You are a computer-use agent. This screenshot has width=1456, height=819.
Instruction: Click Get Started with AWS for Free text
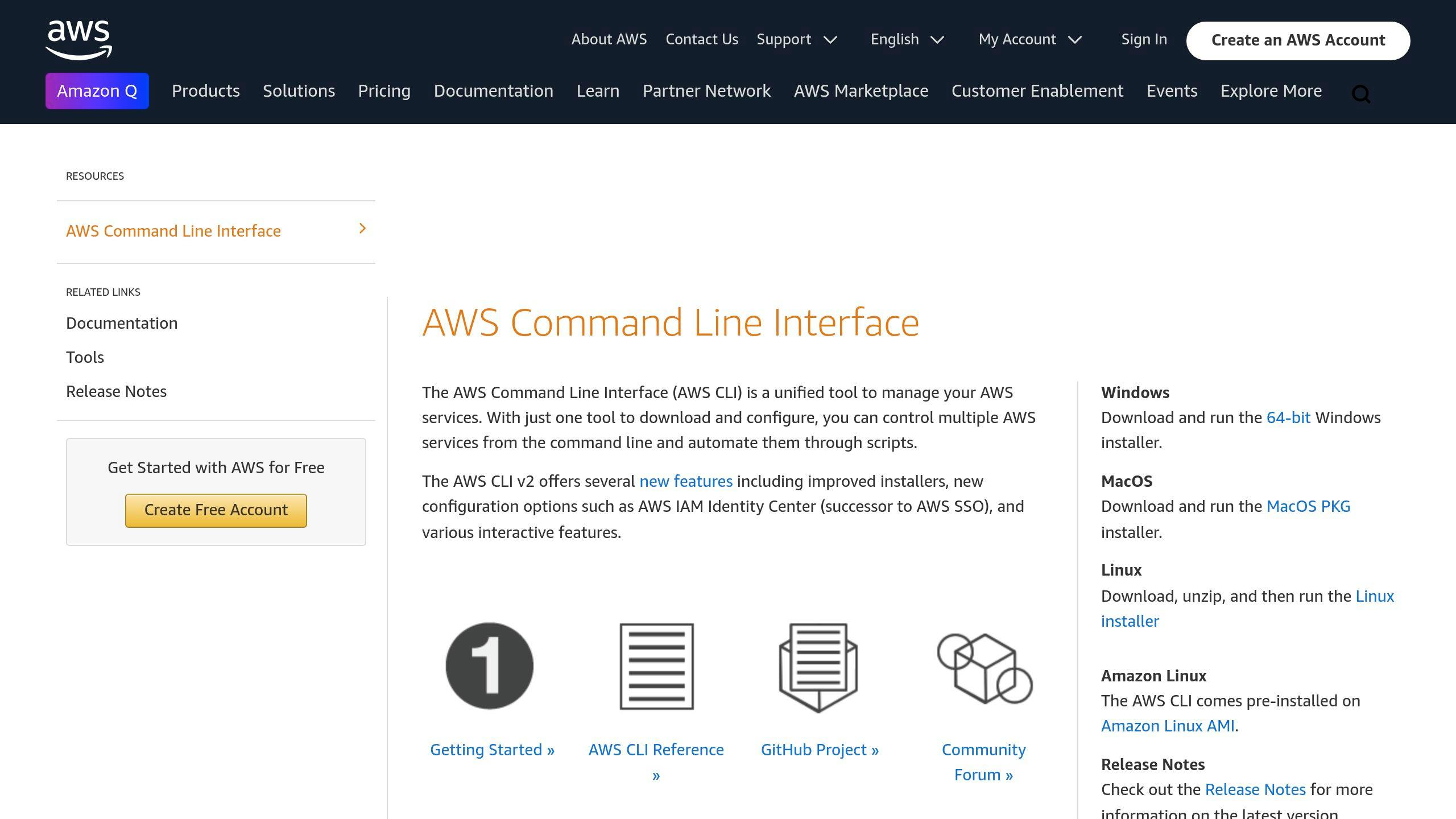point(216,468)
